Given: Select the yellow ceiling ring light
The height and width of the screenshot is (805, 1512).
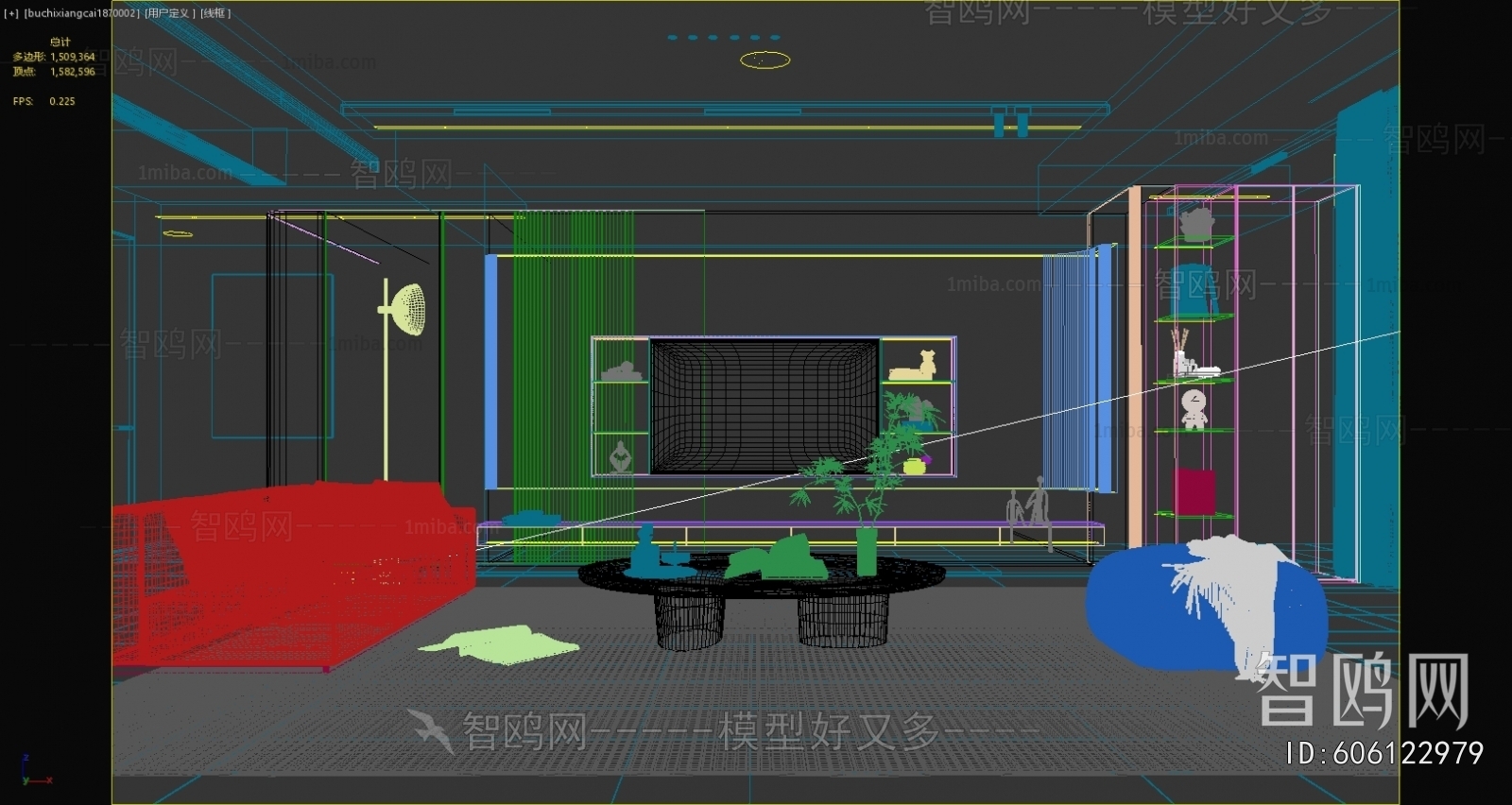Looking at the screenshot, I should coord(765,60).
